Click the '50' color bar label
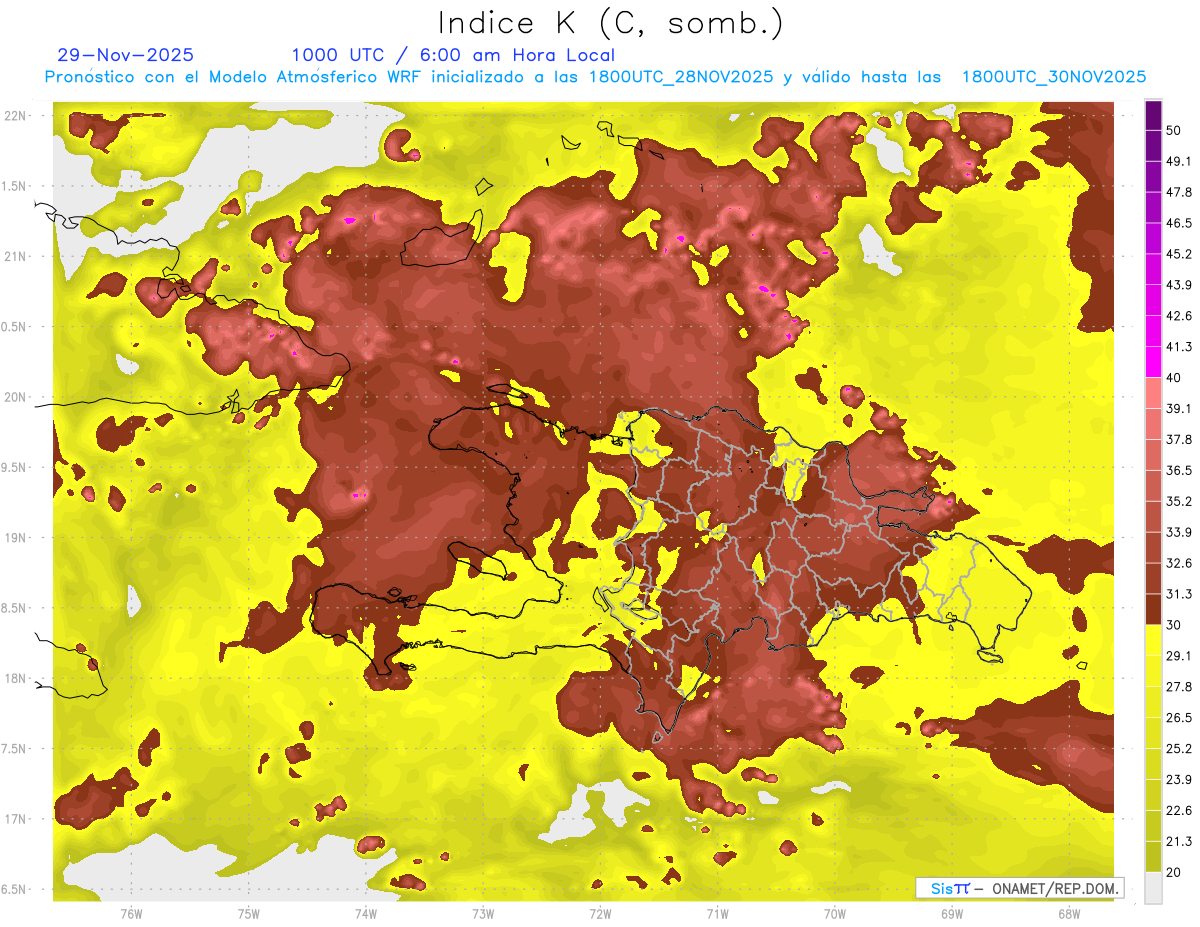 1174,130
